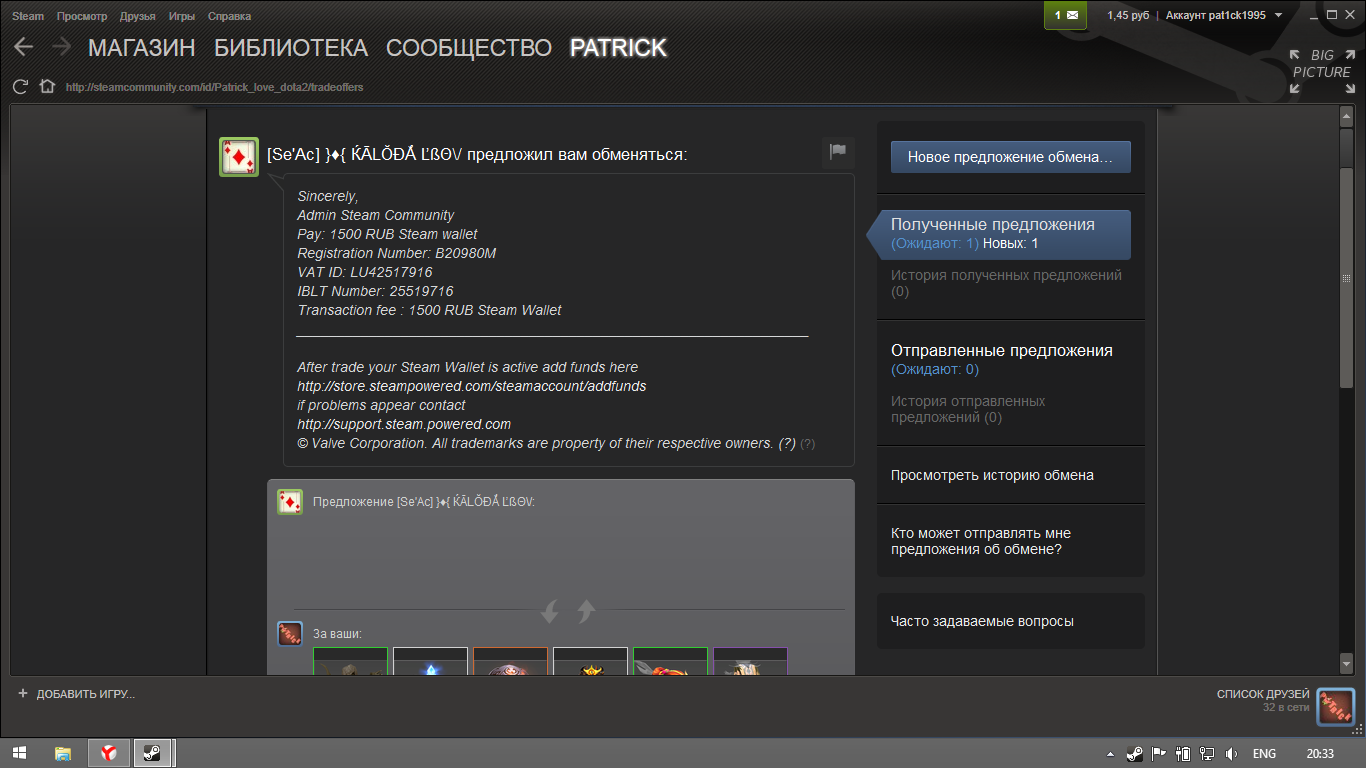Image resolution: width=1366 pixels, height=768 pixels.
Task: Select the golden crown item thumbnail
Action: point(590,661)
